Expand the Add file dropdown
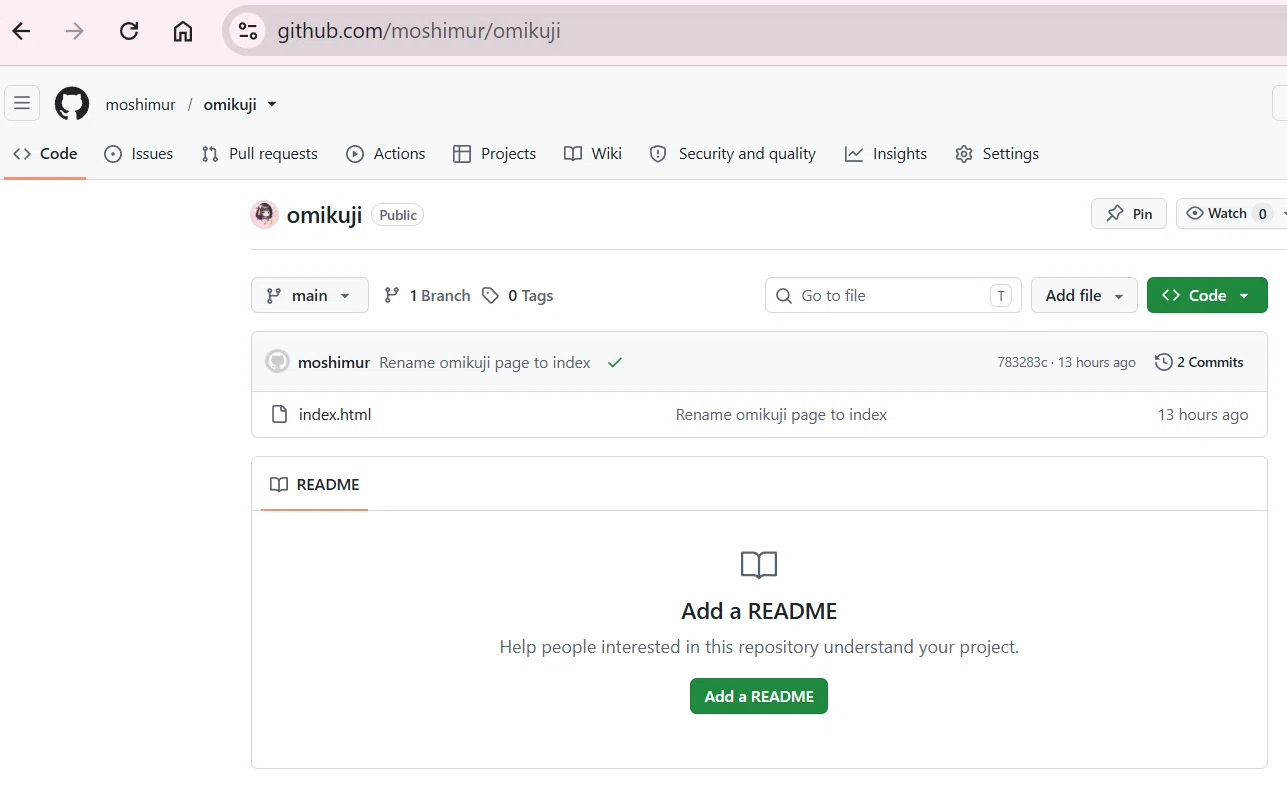Viewport: 1287px width, 786px height. click(1084, 295)
